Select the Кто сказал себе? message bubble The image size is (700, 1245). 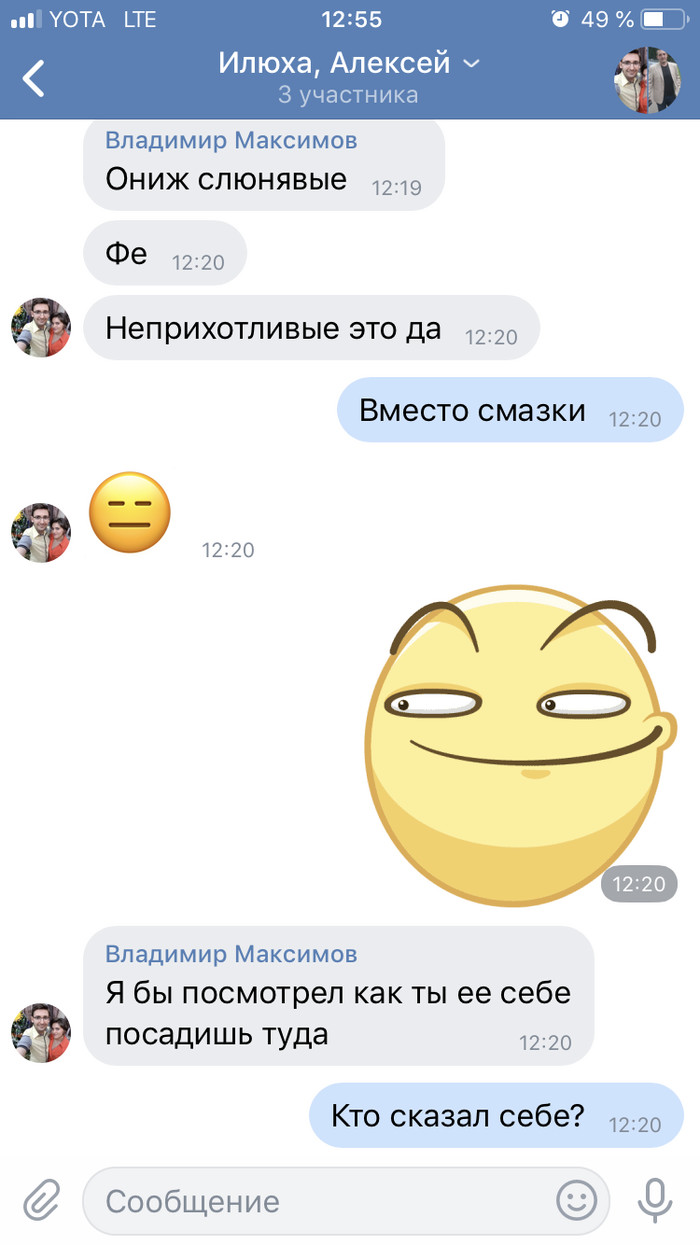[x=496, y=1115]
